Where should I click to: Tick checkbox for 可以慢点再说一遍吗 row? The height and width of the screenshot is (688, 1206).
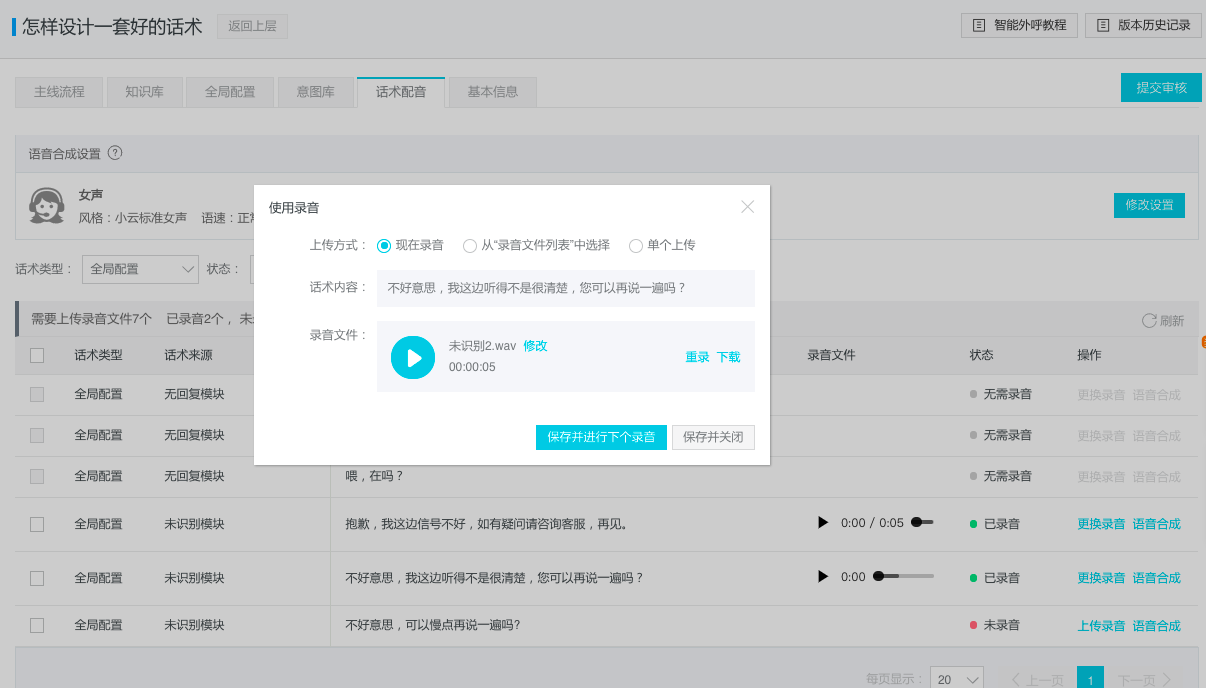pyautogui.click(x=37, y=625)
